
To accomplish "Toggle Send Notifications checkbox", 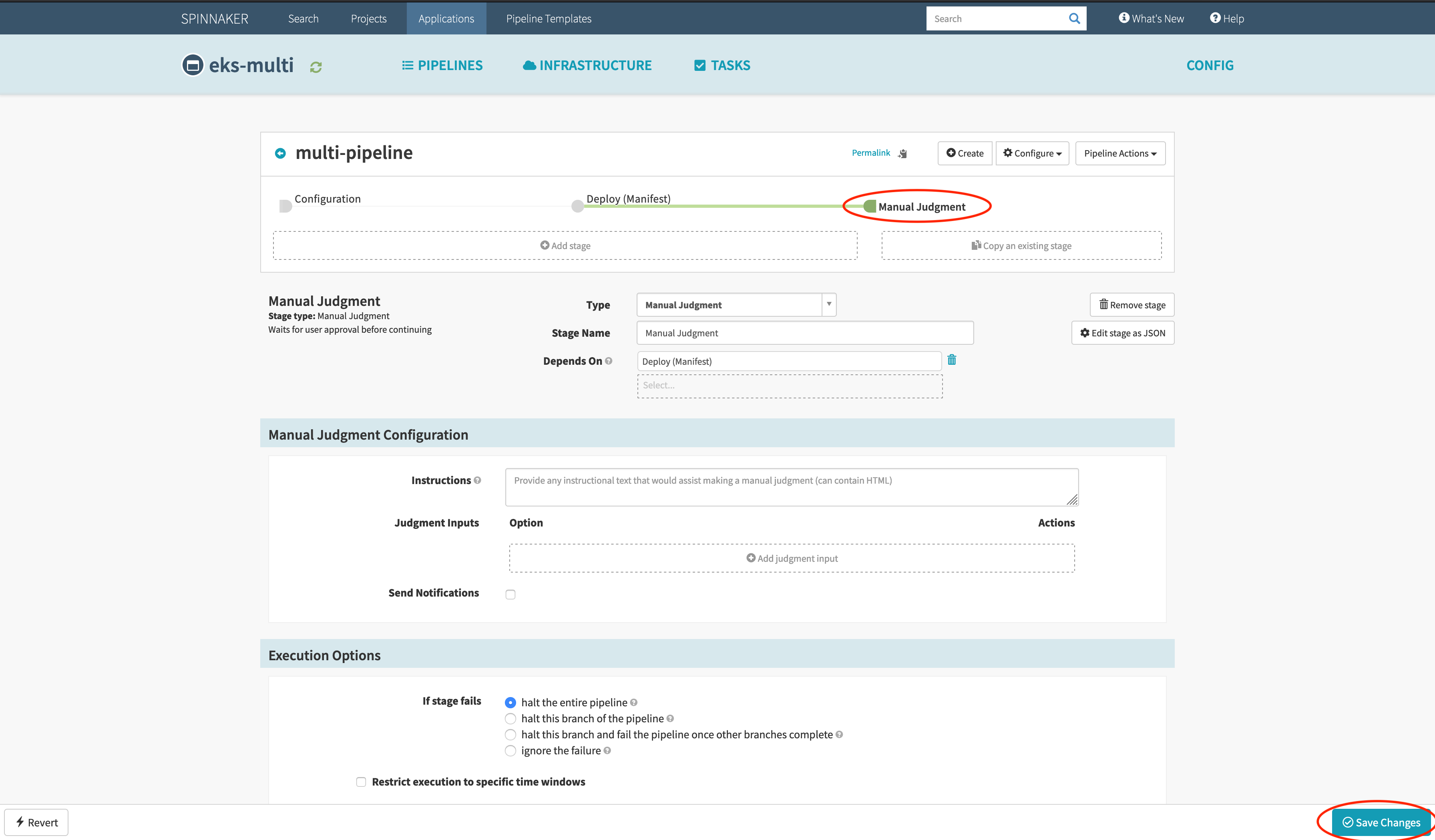I will click(x=510, y=594).
